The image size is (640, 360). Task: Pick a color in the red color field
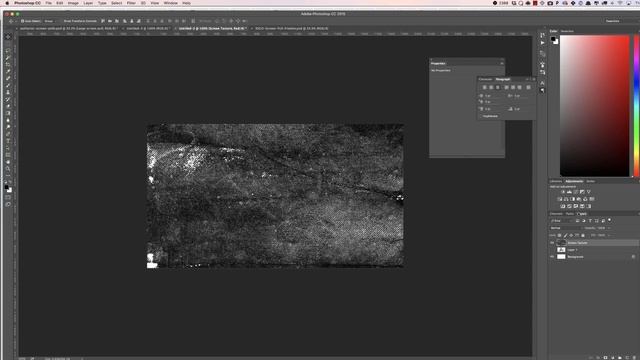click(595, 106)
